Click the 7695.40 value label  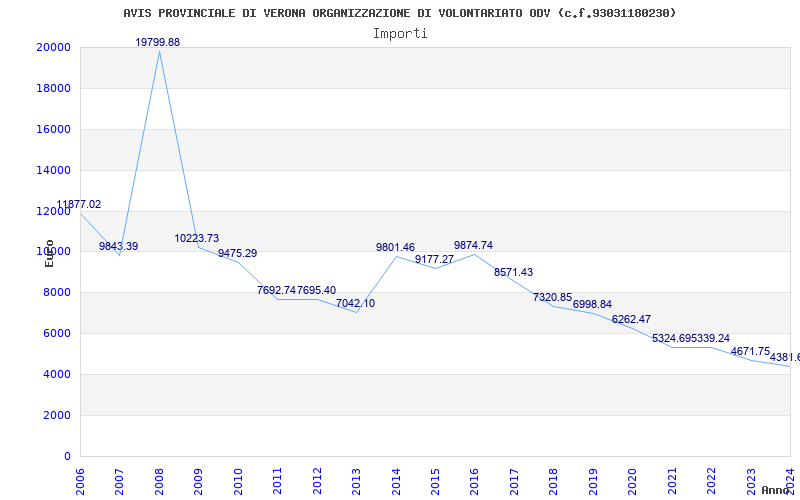coord(316,290)
